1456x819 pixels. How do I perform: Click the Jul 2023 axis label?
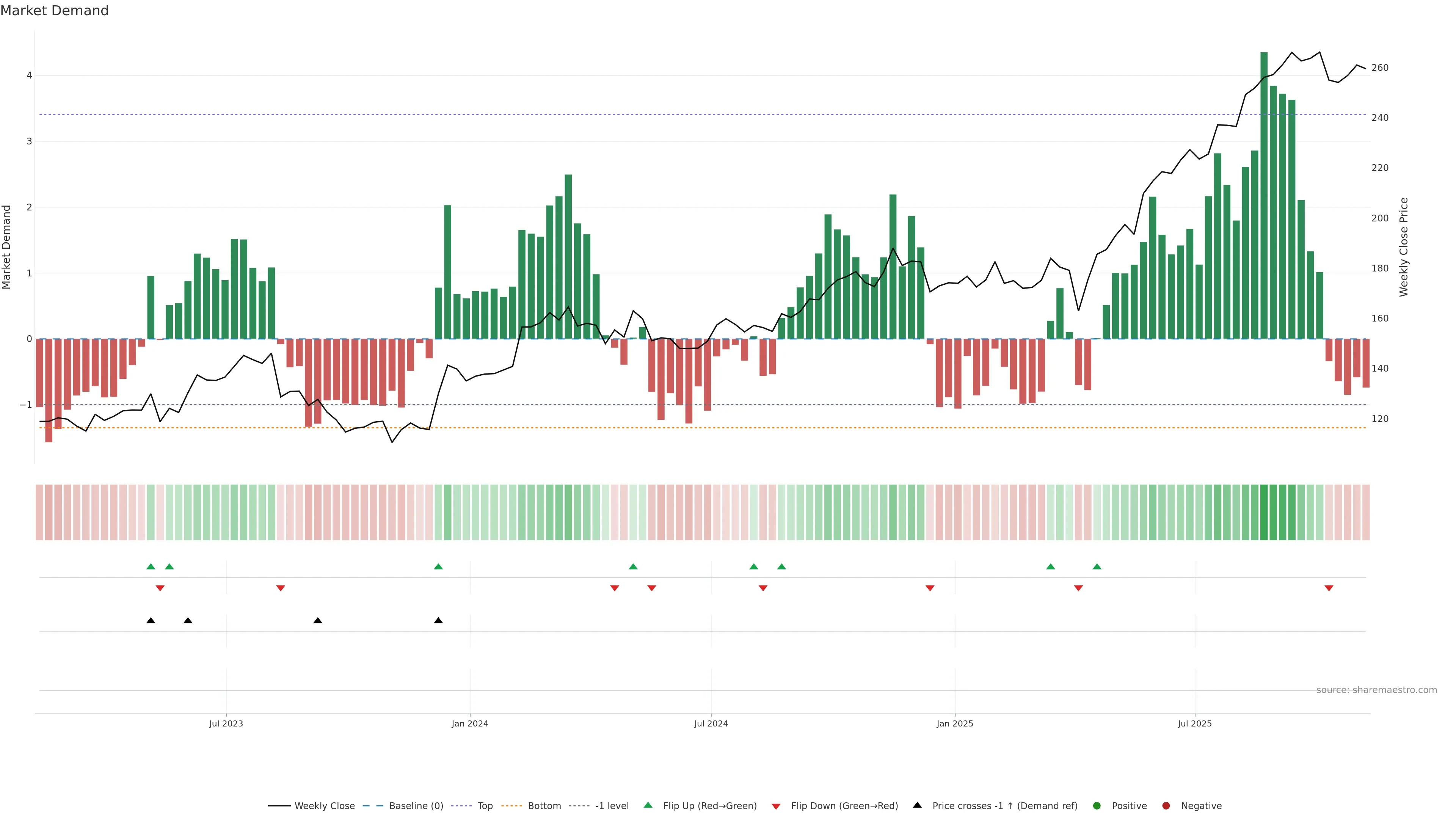click(x=226, y=723)
